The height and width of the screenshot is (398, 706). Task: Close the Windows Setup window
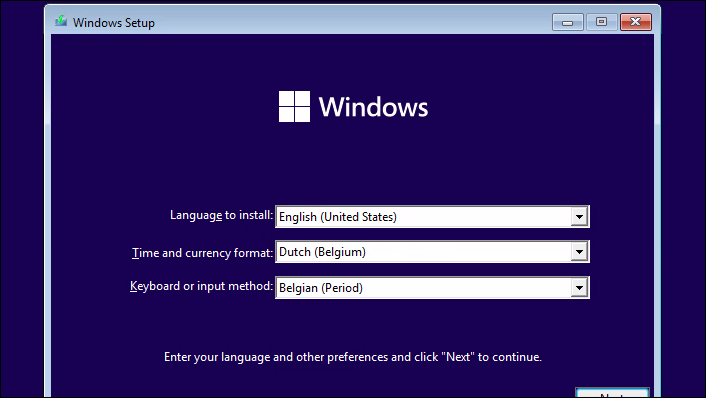636,22
